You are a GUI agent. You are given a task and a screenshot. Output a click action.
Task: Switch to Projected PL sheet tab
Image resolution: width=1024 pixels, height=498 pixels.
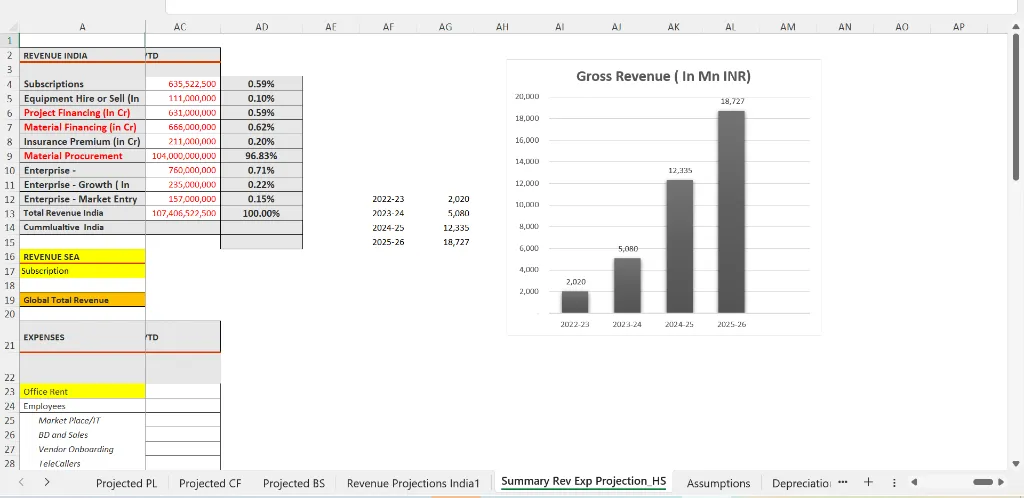(x=126, y=483)
